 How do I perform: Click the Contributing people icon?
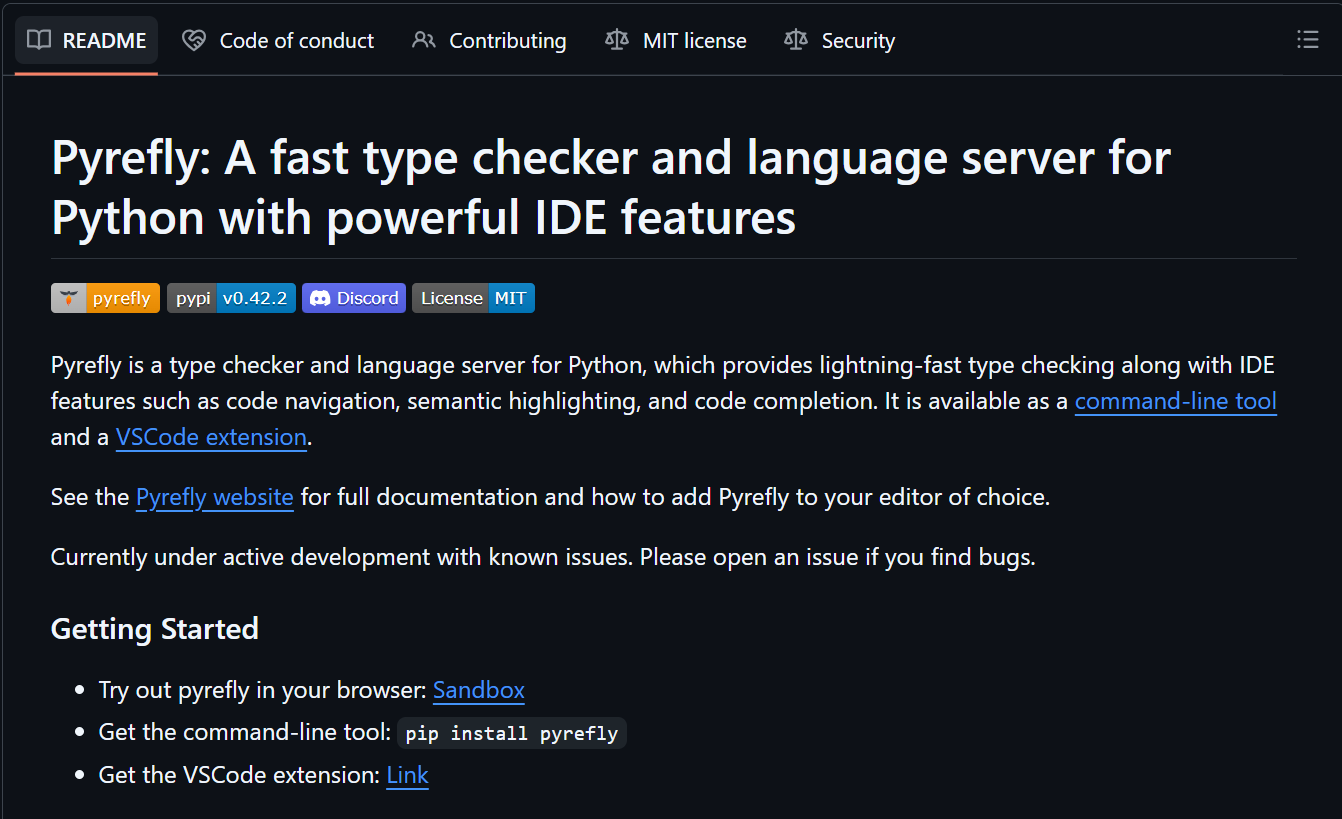(x=424, y=40)
